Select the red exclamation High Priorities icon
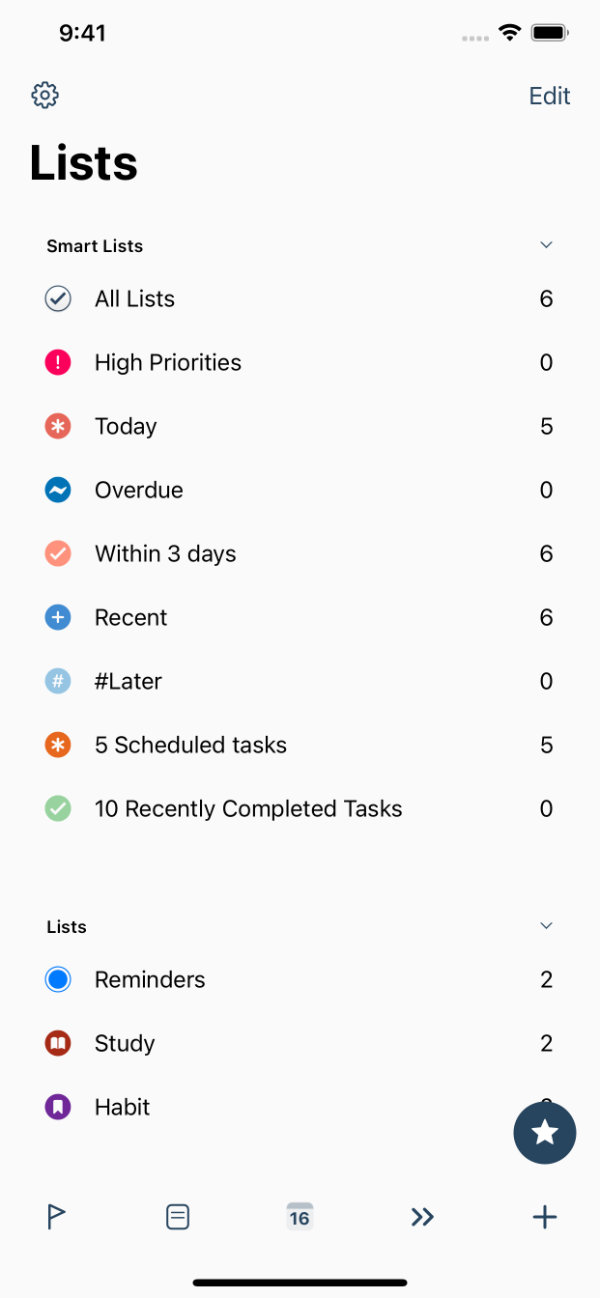The width and height of the screenshot is (600, 1298). coord(58,362)
